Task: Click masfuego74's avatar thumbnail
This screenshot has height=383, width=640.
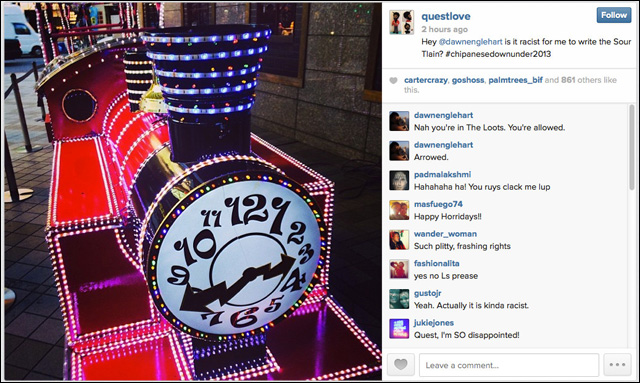Action: tap(399, 210)
